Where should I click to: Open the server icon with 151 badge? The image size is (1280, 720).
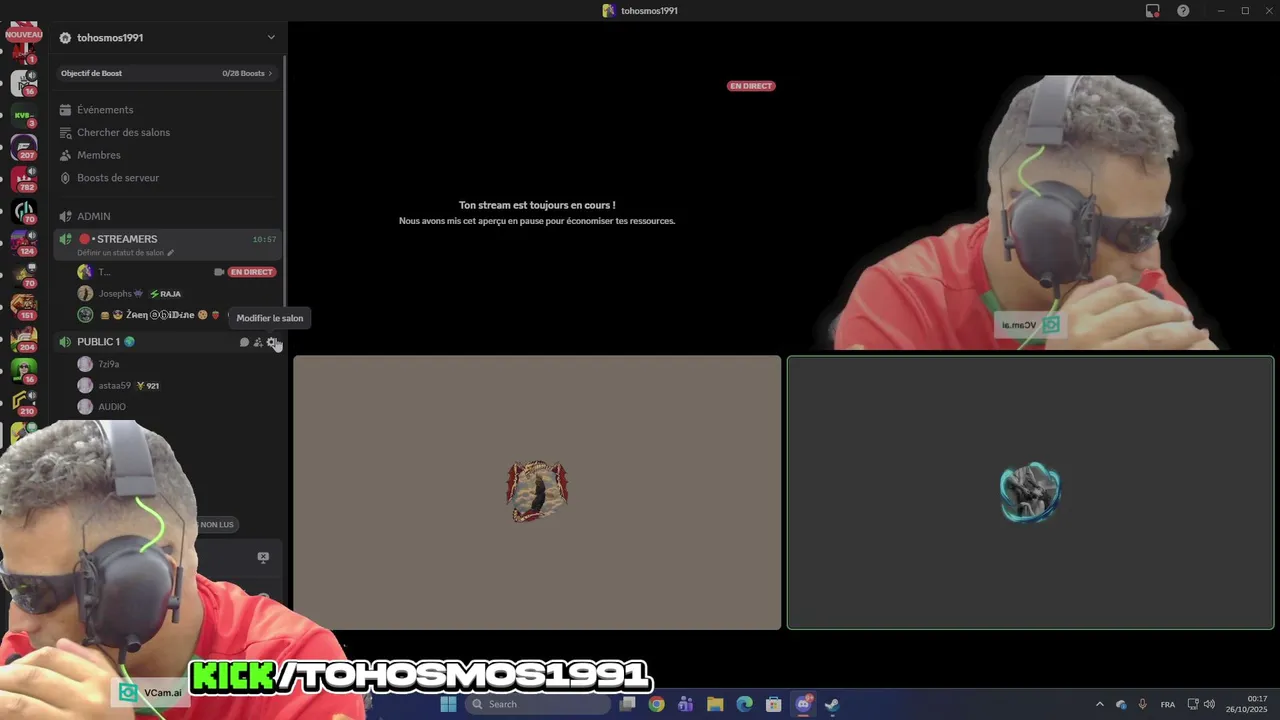click(23, 307)
